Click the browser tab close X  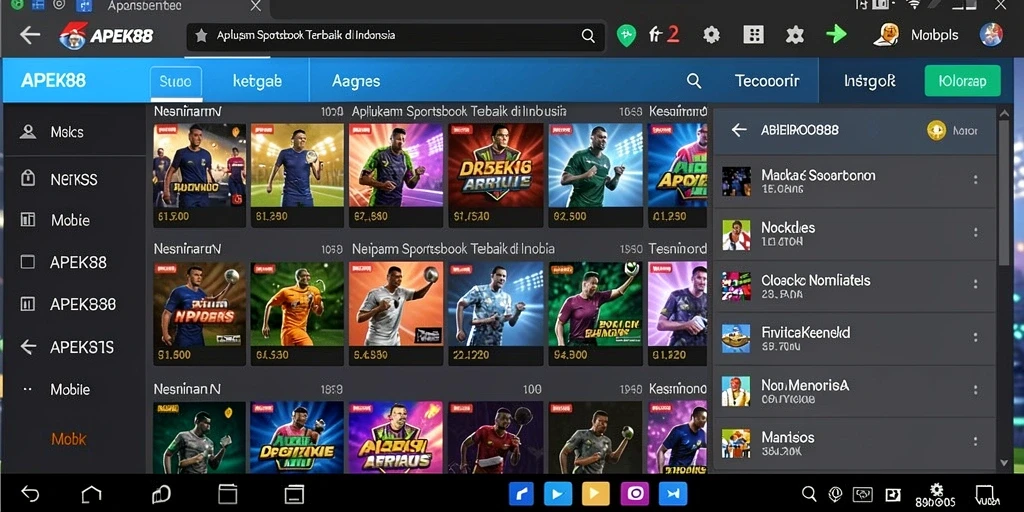pyautogui.click(x=255, y=6)
